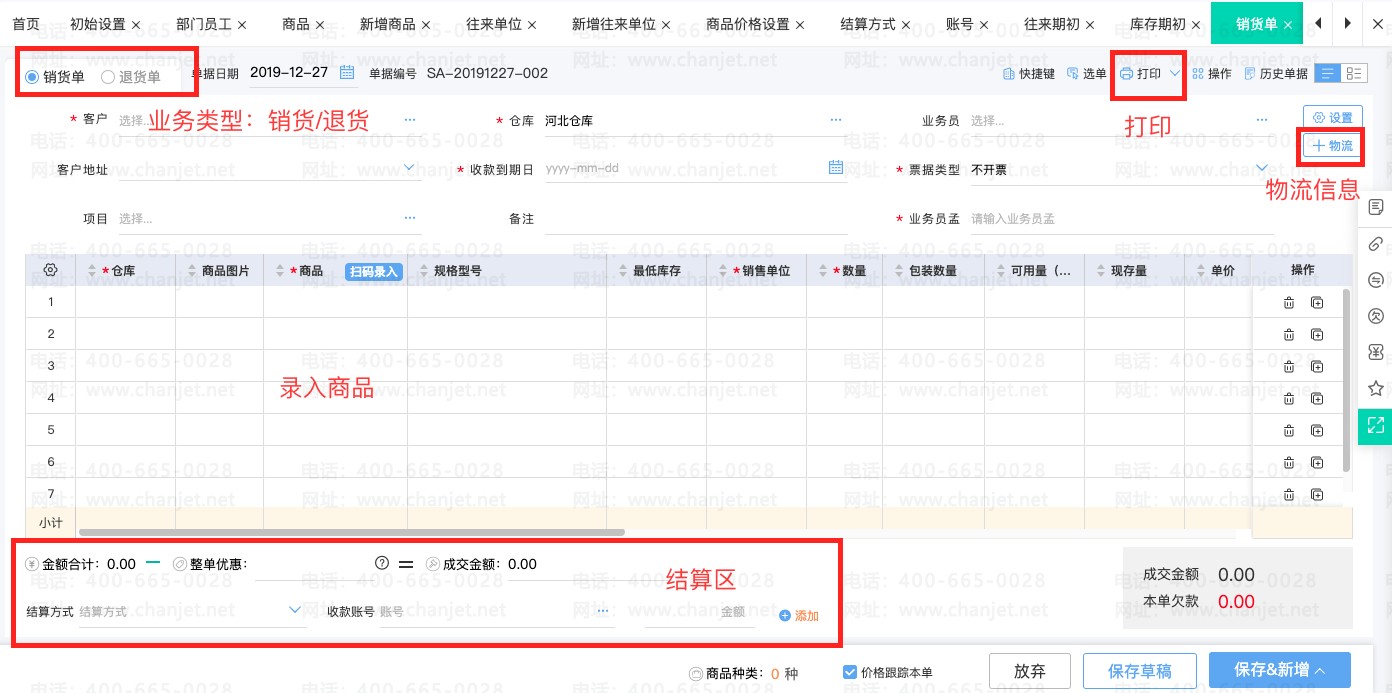Copy row 1 with its duplicate icon

[x=1317, y=303]
